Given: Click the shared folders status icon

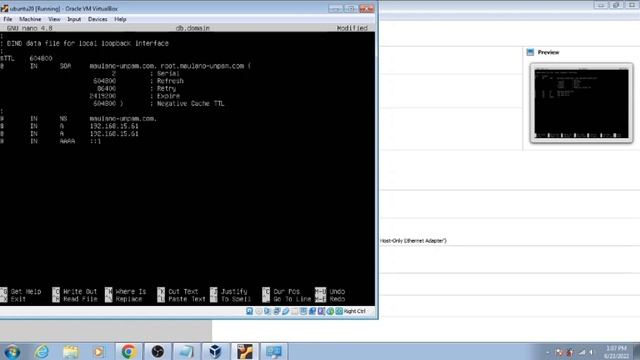Looking at the screenshot, I should [294, 311].
